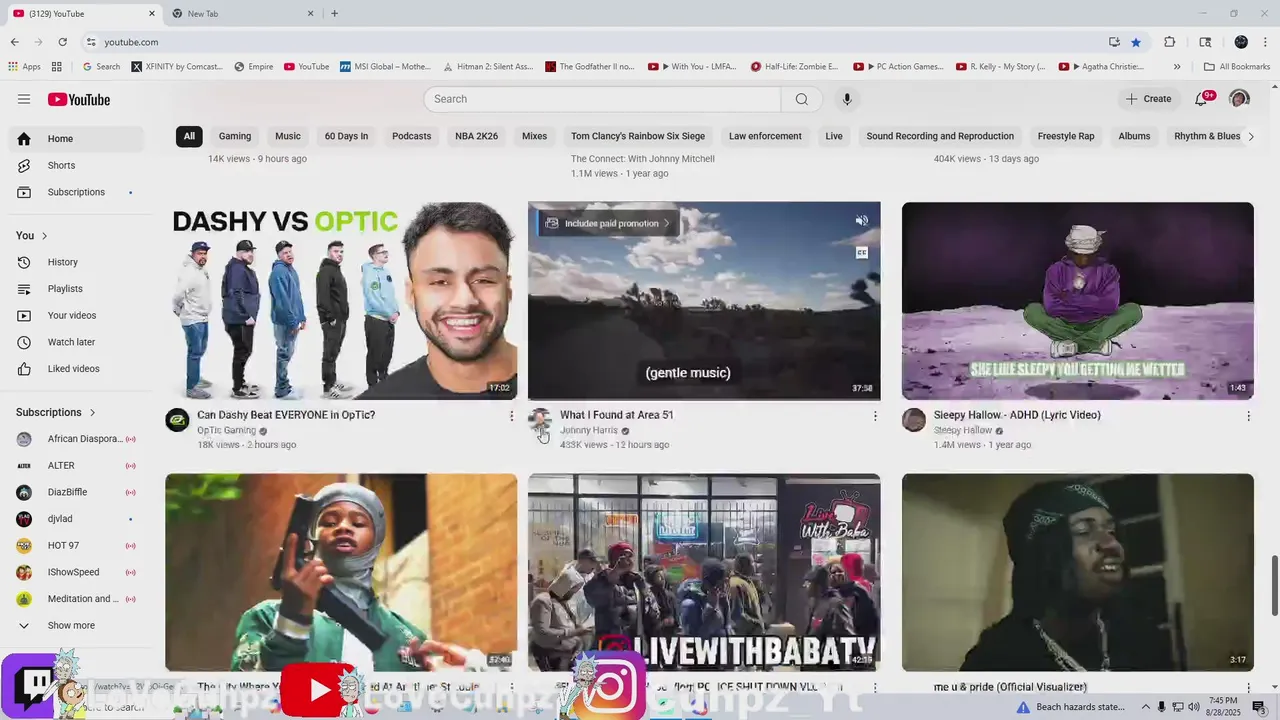Open a new browser tab with plus
Viewport: 1280px width, 720px height.
[334, 13]
